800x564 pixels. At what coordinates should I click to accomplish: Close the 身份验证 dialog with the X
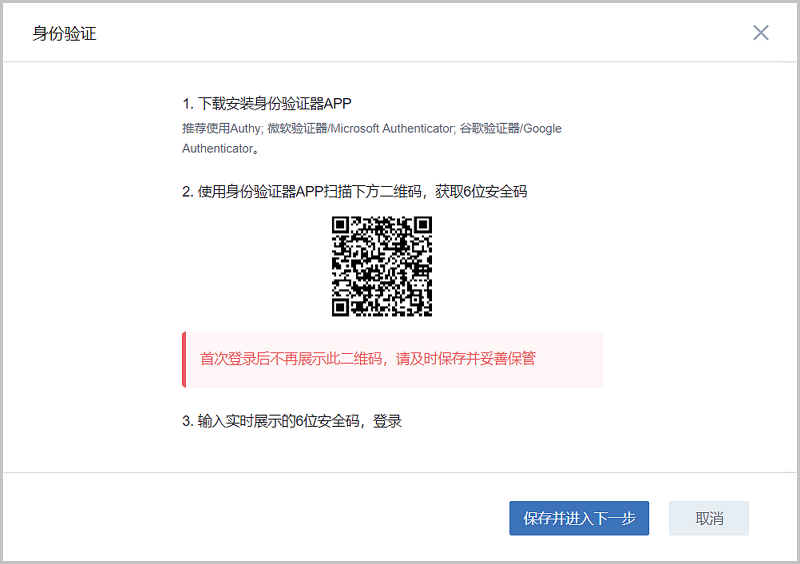tap(761, 33)
